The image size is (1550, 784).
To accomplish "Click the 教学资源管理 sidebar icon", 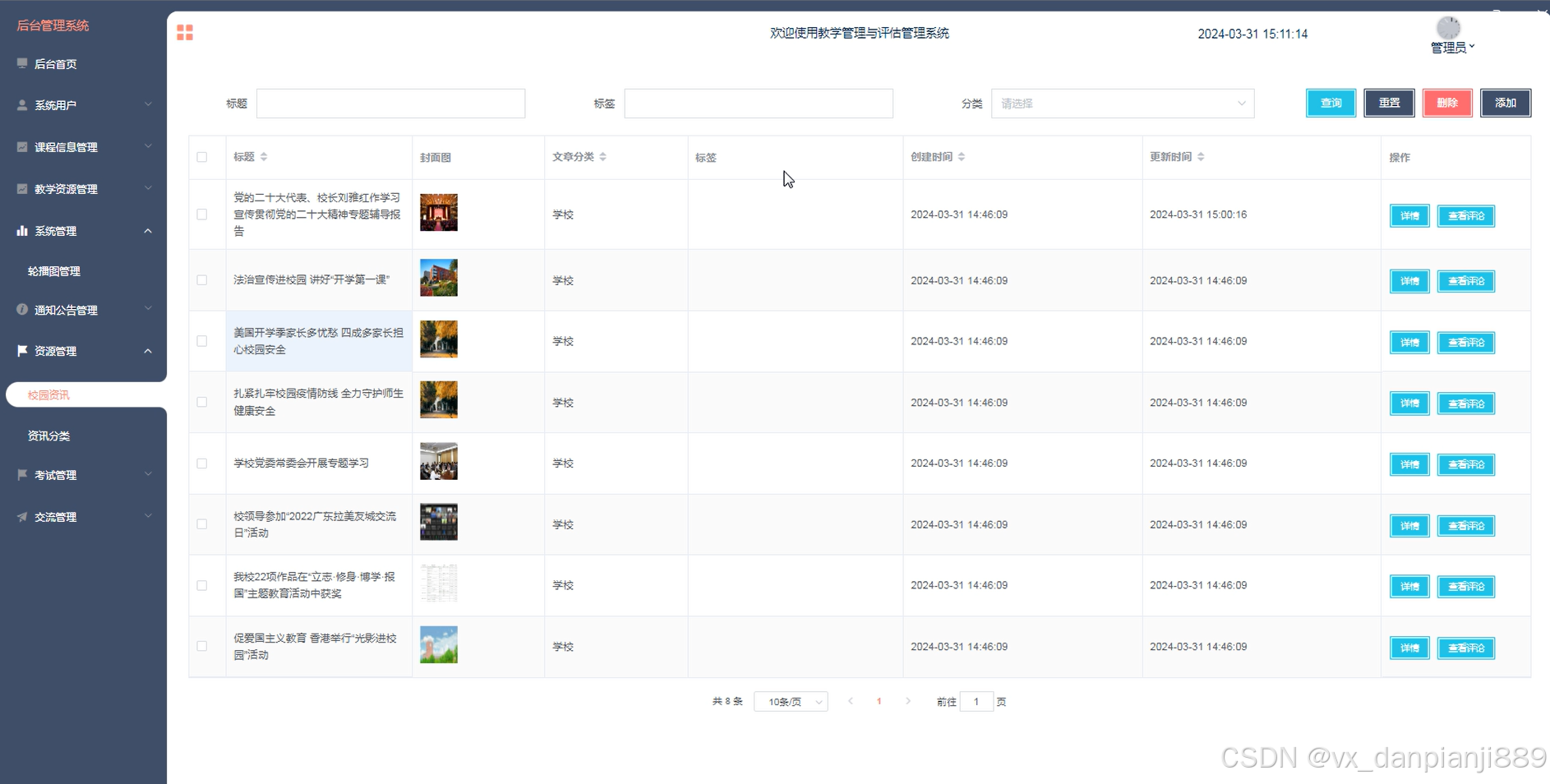I will click(x=22, y=189).
